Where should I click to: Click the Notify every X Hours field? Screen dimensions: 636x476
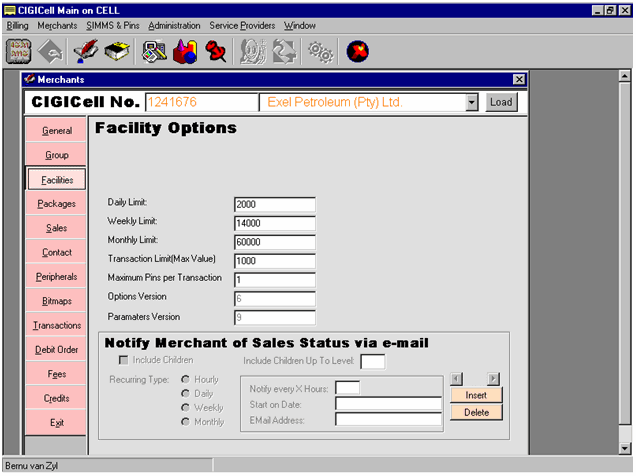[x=347, y=388]
